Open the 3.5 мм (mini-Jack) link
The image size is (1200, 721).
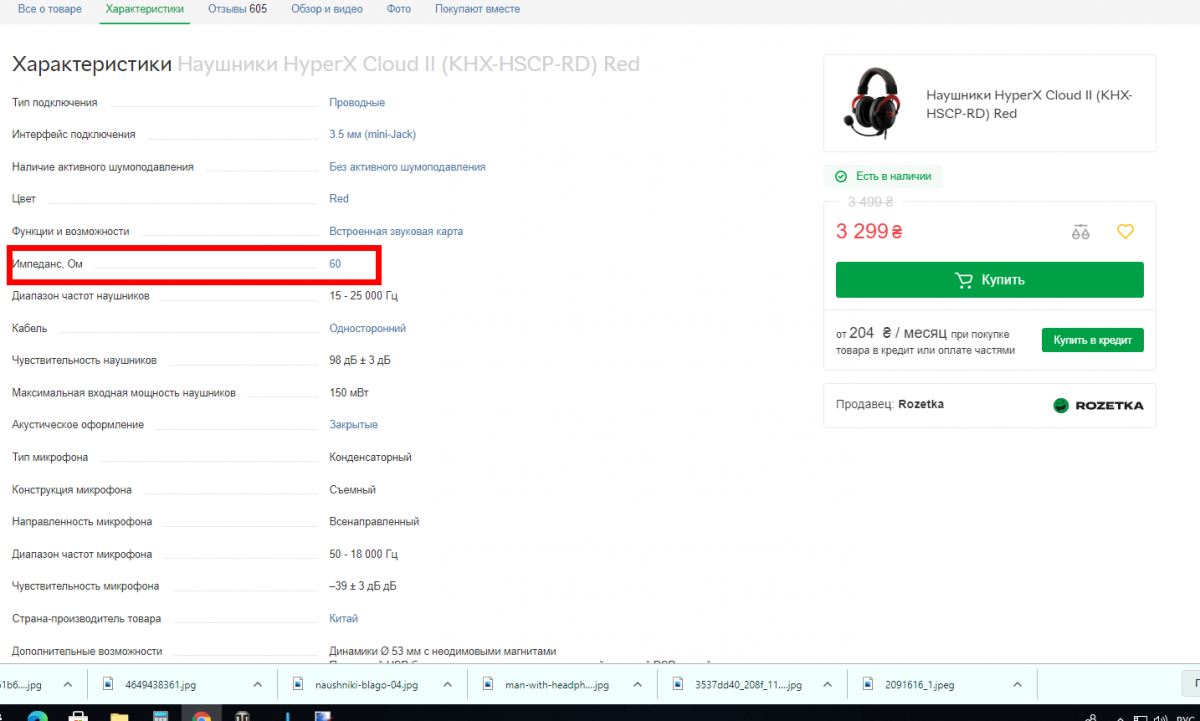tap(372, 135)
